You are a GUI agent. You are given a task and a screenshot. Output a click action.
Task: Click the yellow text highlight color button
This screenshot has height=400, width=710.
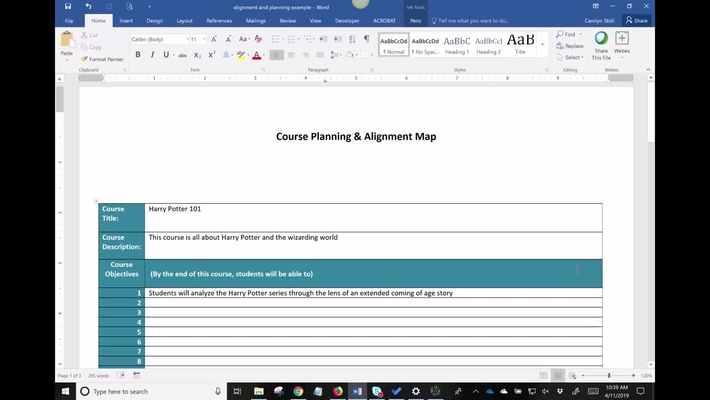pos(241,55)
